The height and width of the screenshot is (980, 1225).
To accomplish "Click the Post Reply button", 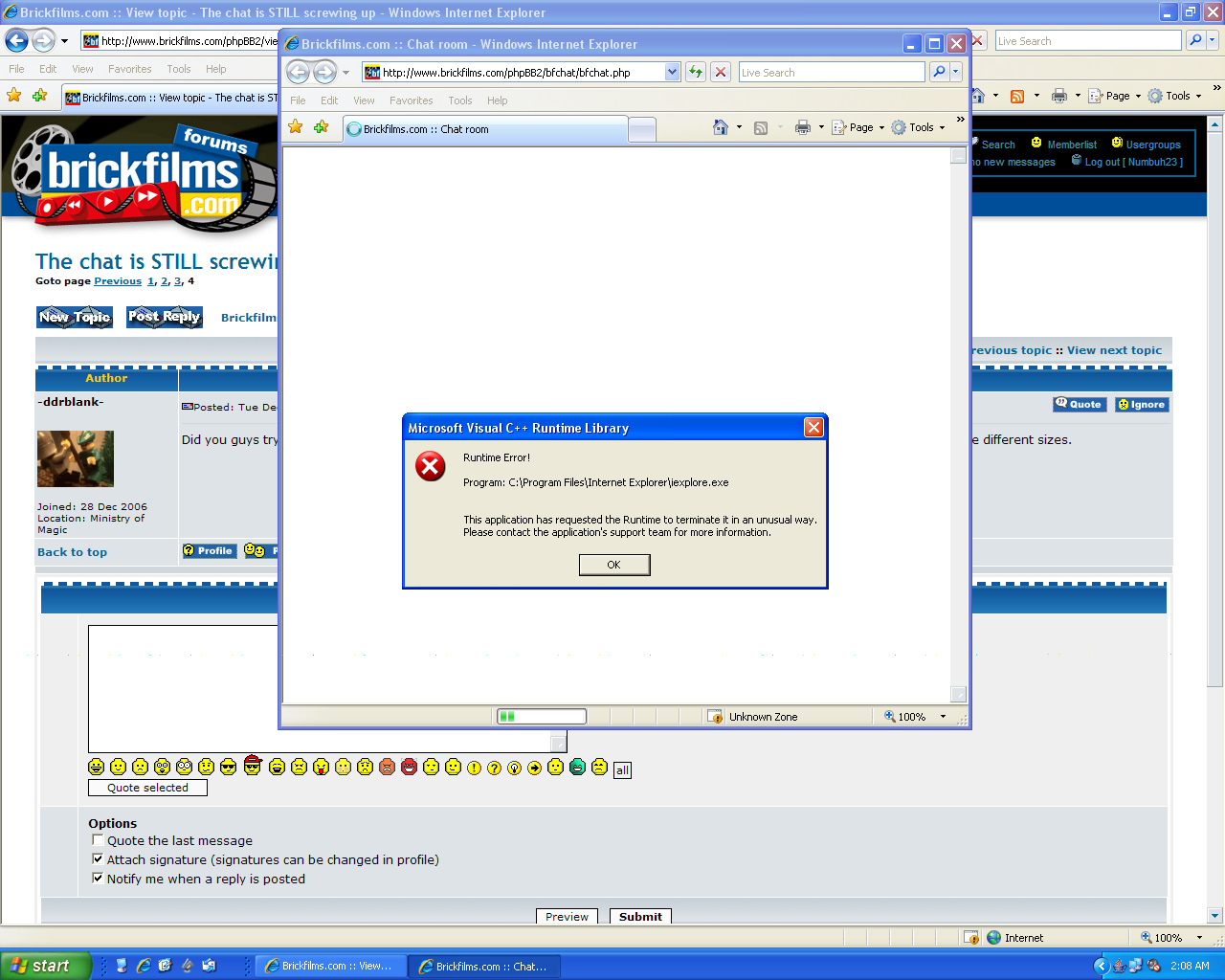I will coord(165,317).
